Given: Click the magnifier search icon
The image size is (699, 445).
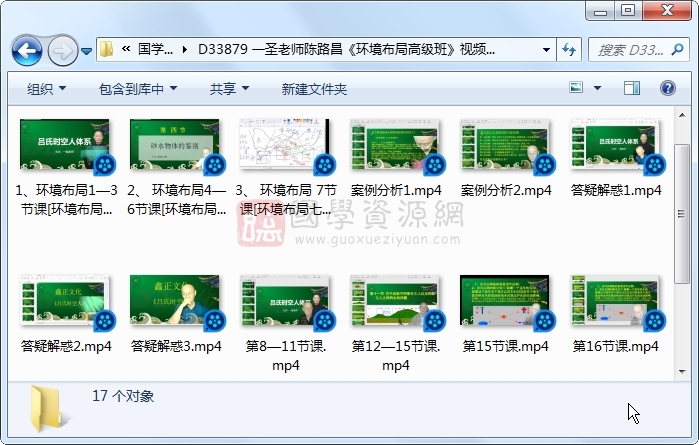Looking at the screenshot, I should tap(677, 49).
